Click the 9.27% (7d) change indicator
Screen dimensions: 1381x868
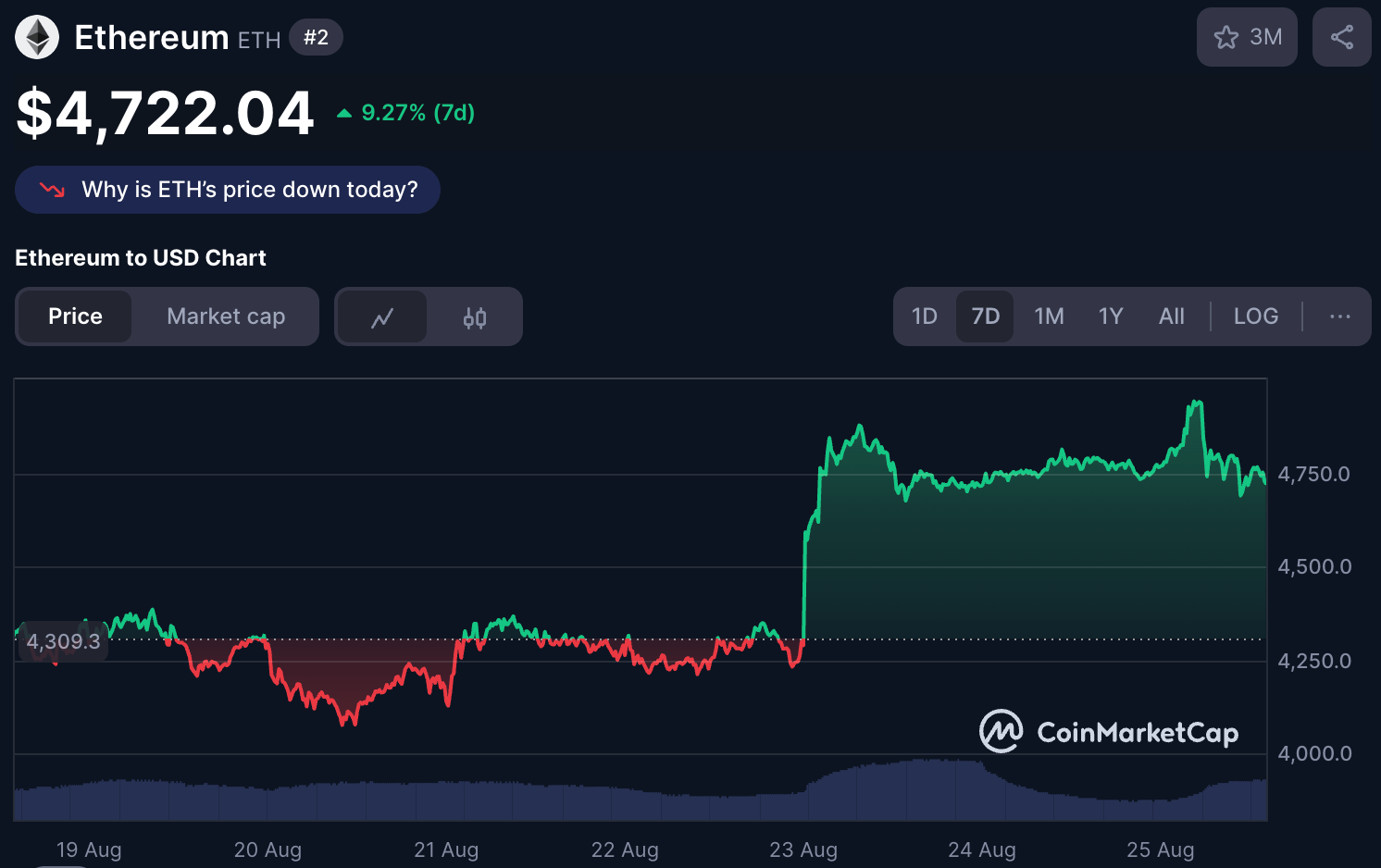[x=405, y=113]
